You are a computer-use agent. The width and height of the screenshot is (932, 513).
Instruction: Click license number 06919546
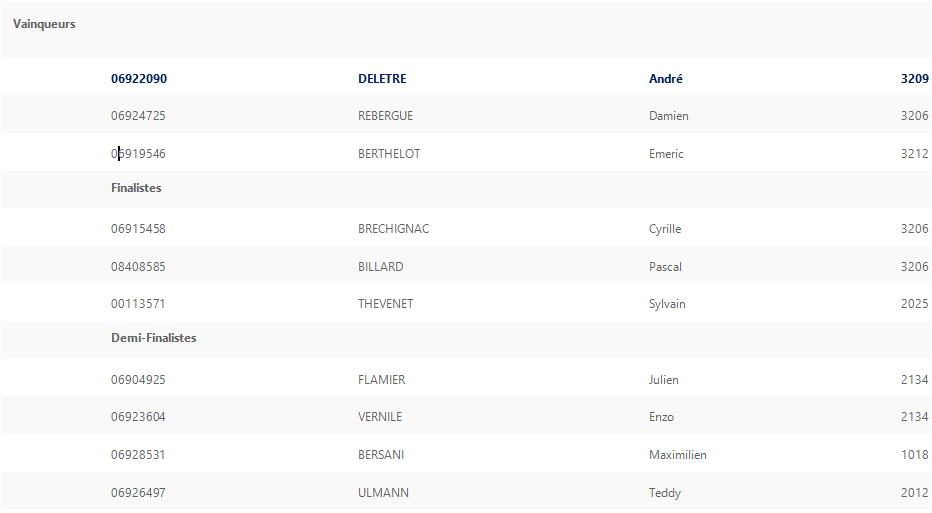[138, 154]
